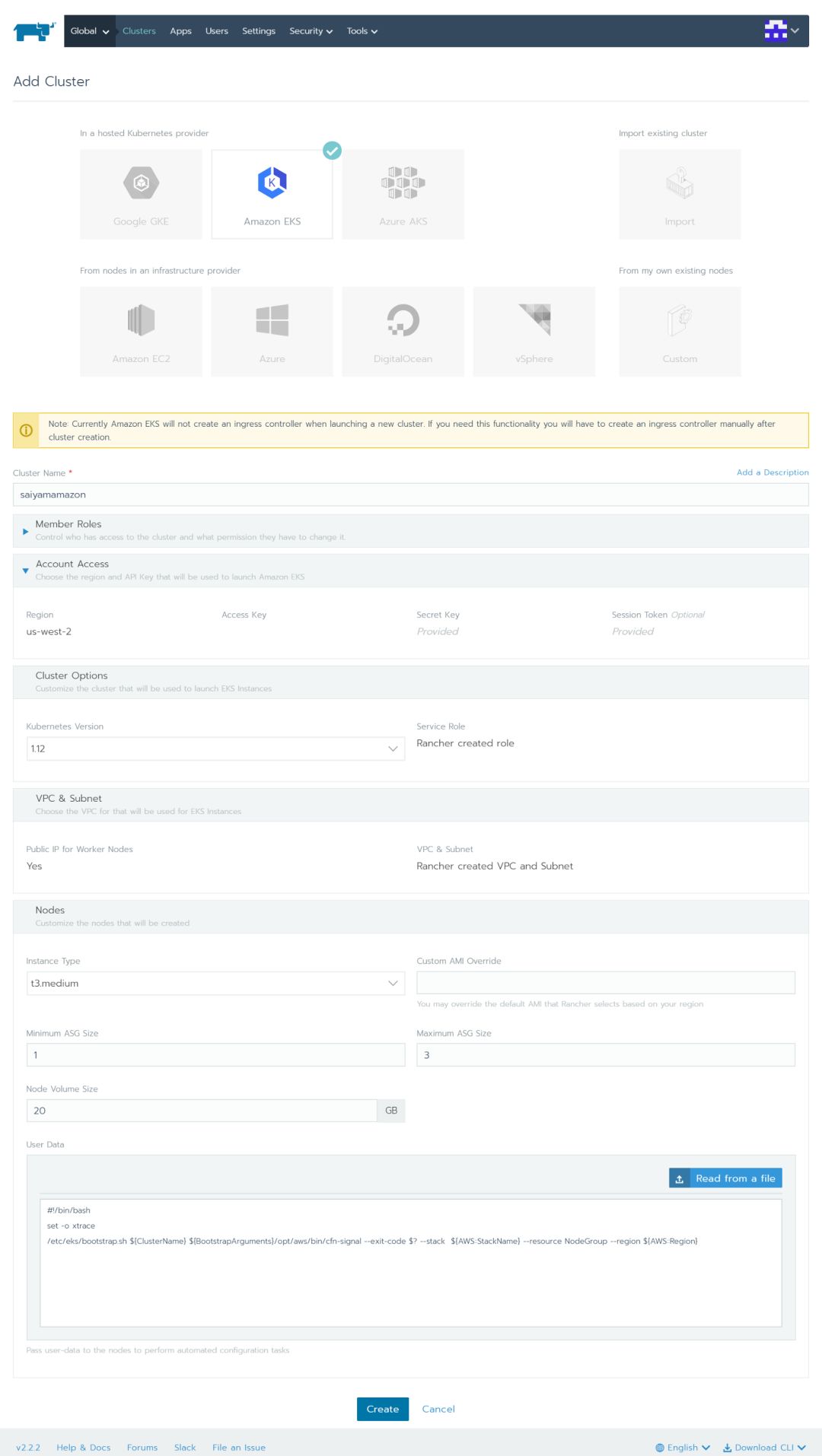Viewport: 822px width, 1456px height.
Task: Click the 'us-west-2' region value
Action: (x=49, y=631)
